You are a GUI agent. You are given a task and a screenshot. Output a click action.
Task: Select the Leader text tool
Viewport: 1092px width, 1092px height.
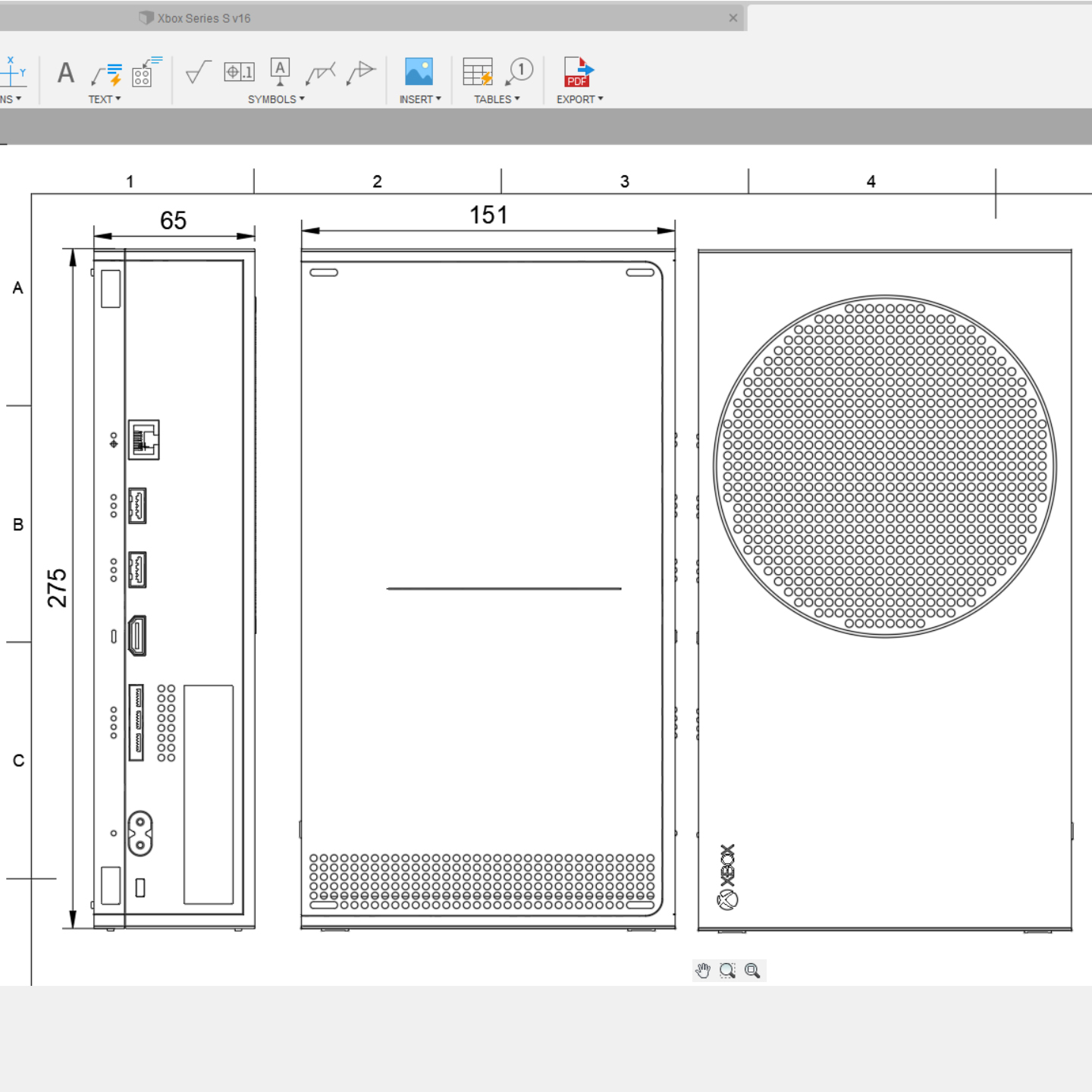coord(106,74)
